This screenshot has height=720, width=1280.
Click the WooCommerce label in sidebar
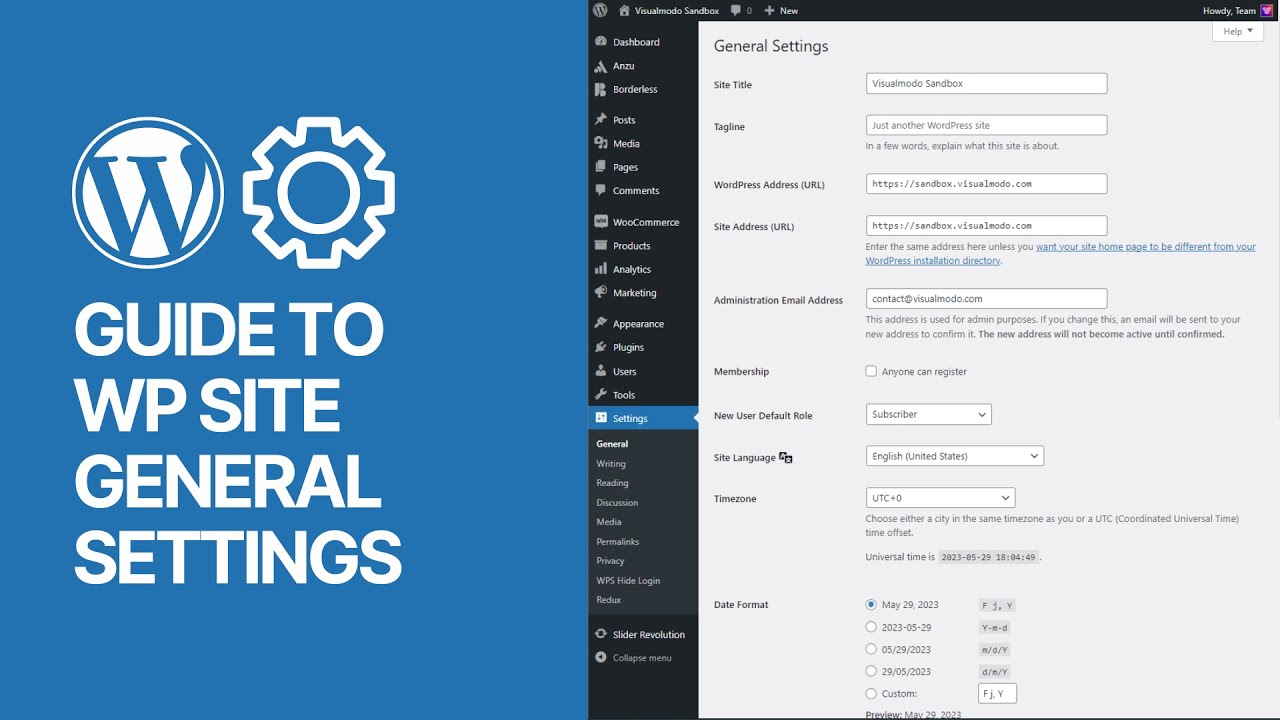[646, 222]
